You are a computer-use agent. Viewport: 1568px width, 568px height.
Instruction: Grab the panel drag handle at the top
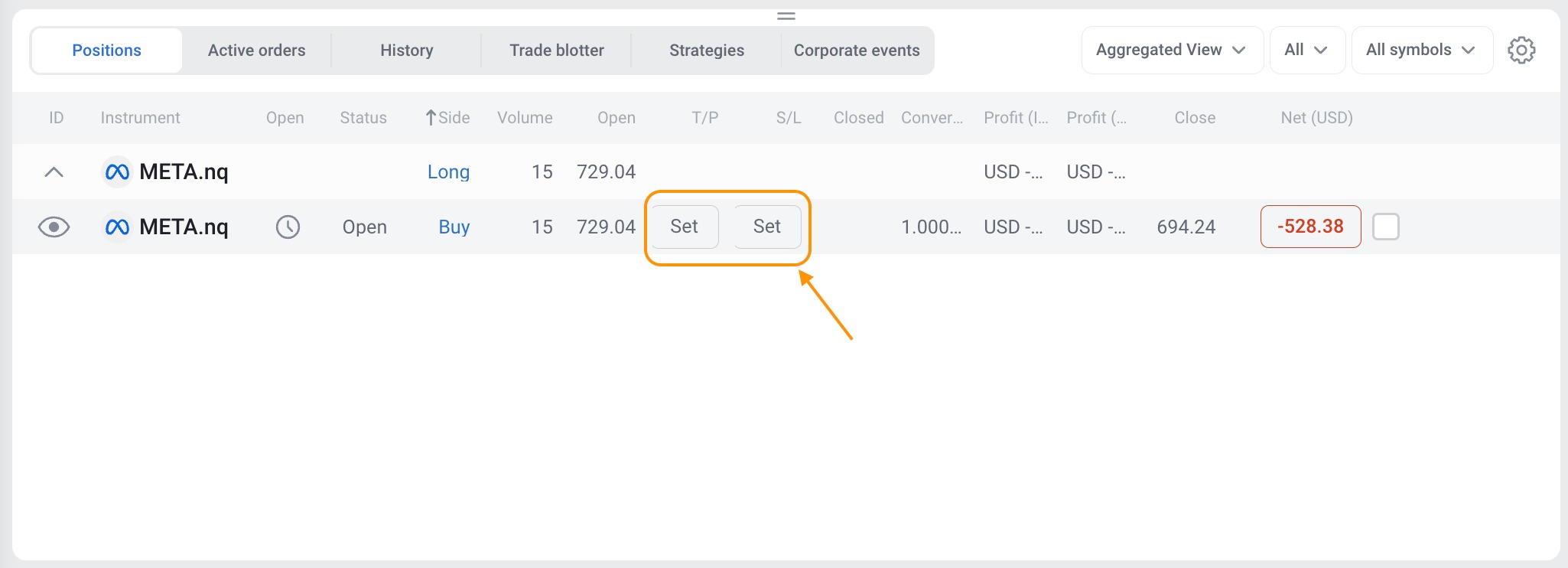coord(786,16)
